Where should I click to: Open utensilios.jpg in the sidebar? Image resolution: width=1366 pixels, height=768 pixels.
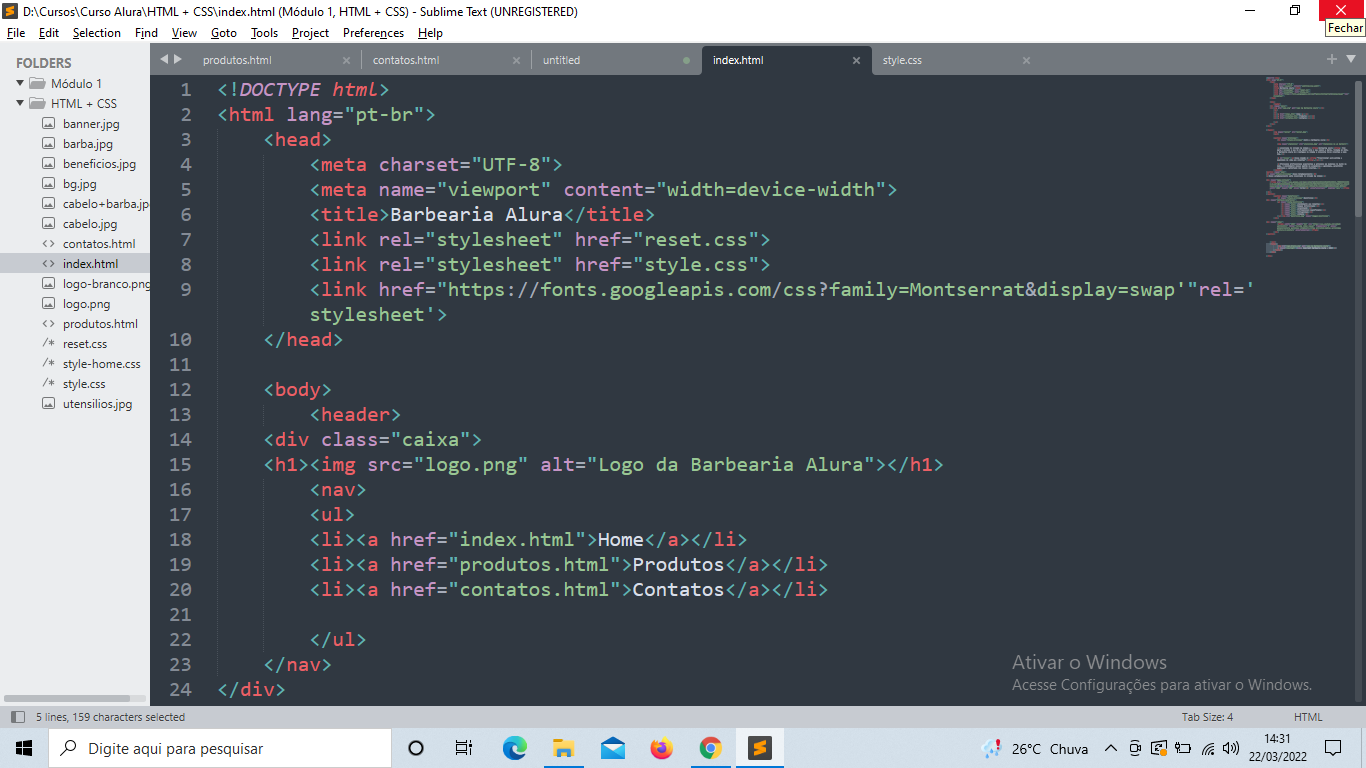pyautogui.click(x=97, y=404)
